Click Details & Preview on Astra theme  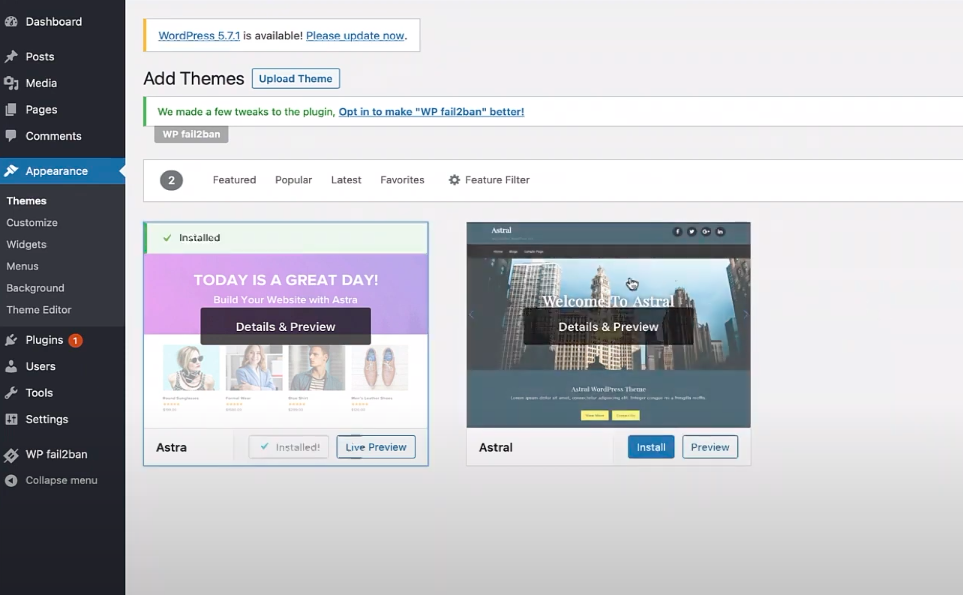pos(286,327)
